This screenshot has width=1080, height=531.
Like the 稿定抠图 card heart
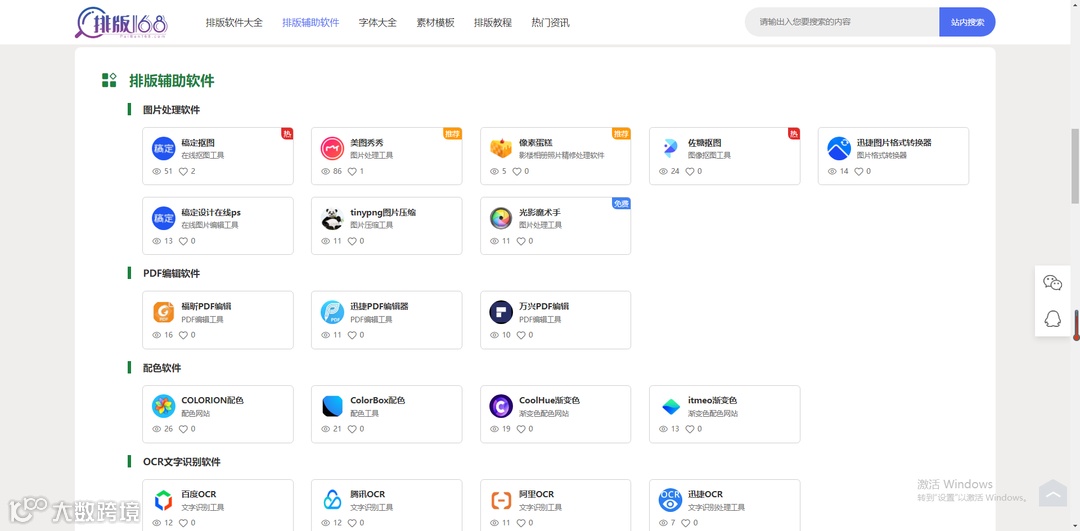183,171
